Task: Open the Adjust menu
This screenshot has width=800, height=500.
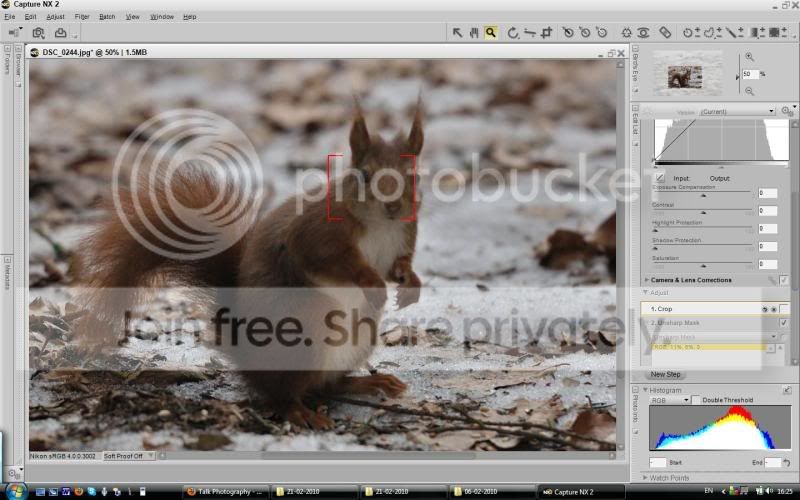Action: (56, 17)
